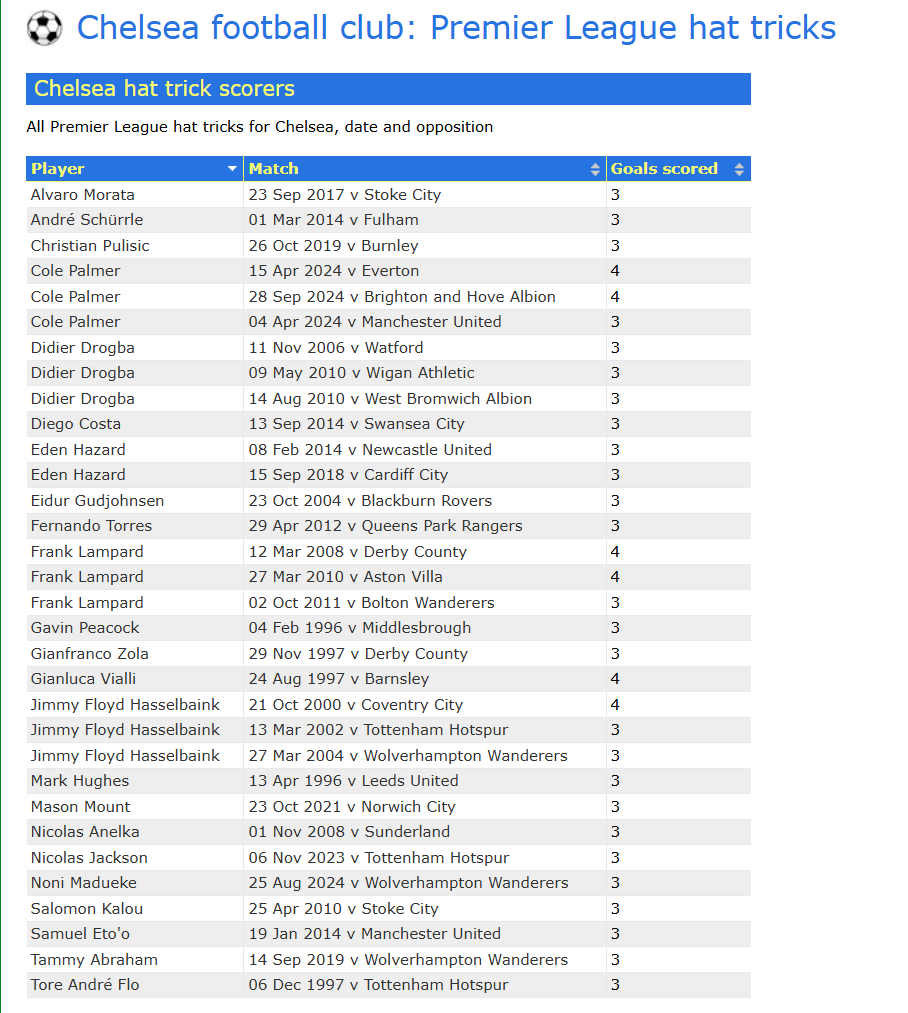Image resolution: width=908 pixels, height=1013 pixels.
Task: Click 06 Dec 1997 v Tottenham Hotspur cell
Action: coord(425,985)
